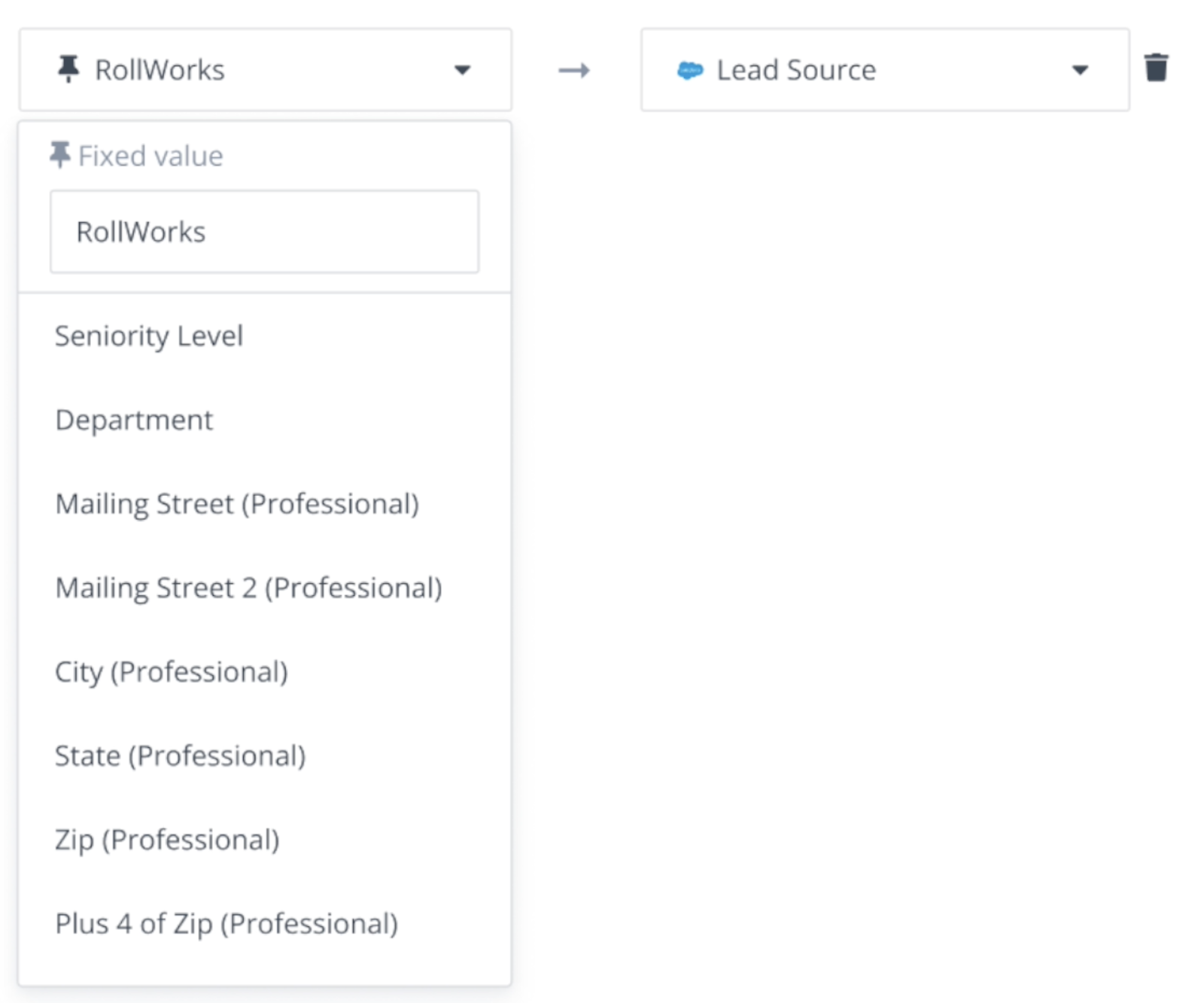Collapse the RollWorks source dropdown arrow
1204x1003 pixels.
[462, 70]
